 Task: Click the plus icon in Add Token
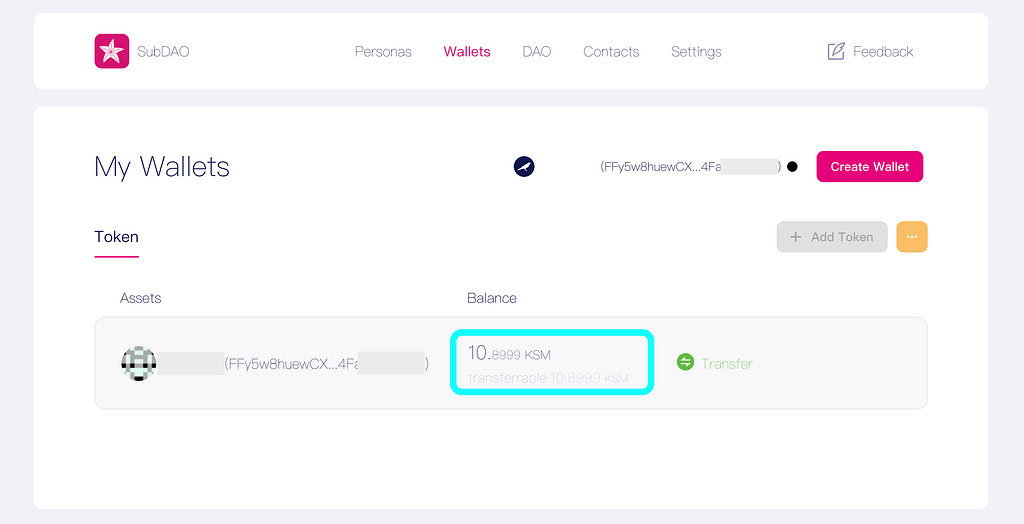point(795,237)
